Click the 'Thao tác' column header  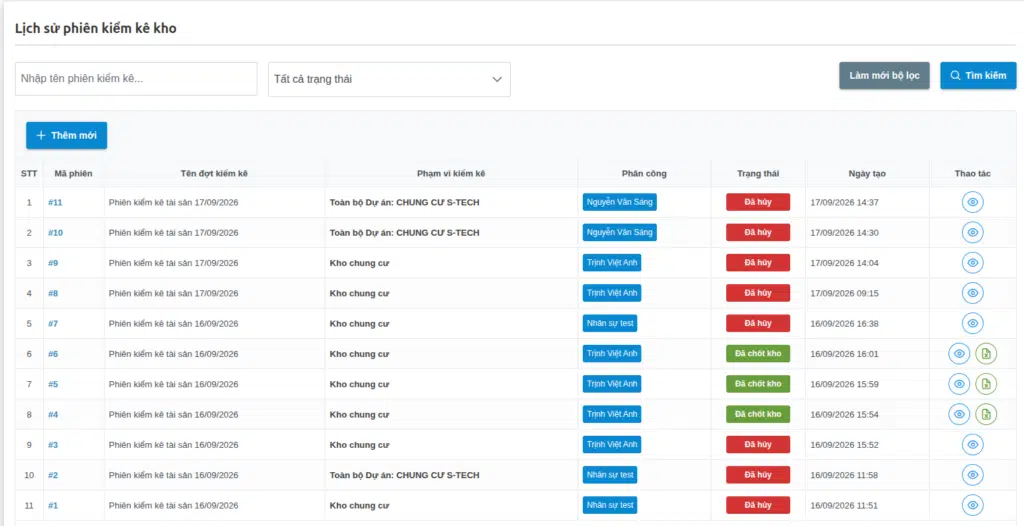tap(972, 173)
